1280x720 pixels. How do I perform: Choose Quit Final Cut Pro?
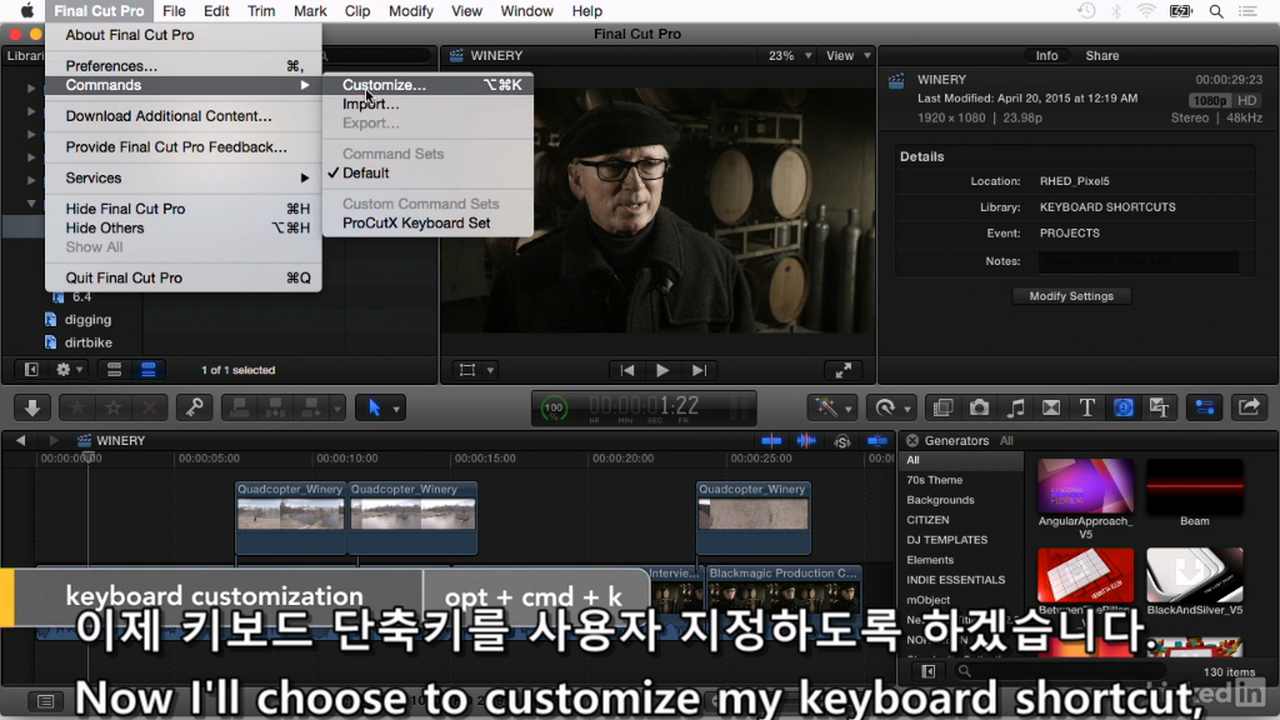pyautogui.click(x=183, y=278)
